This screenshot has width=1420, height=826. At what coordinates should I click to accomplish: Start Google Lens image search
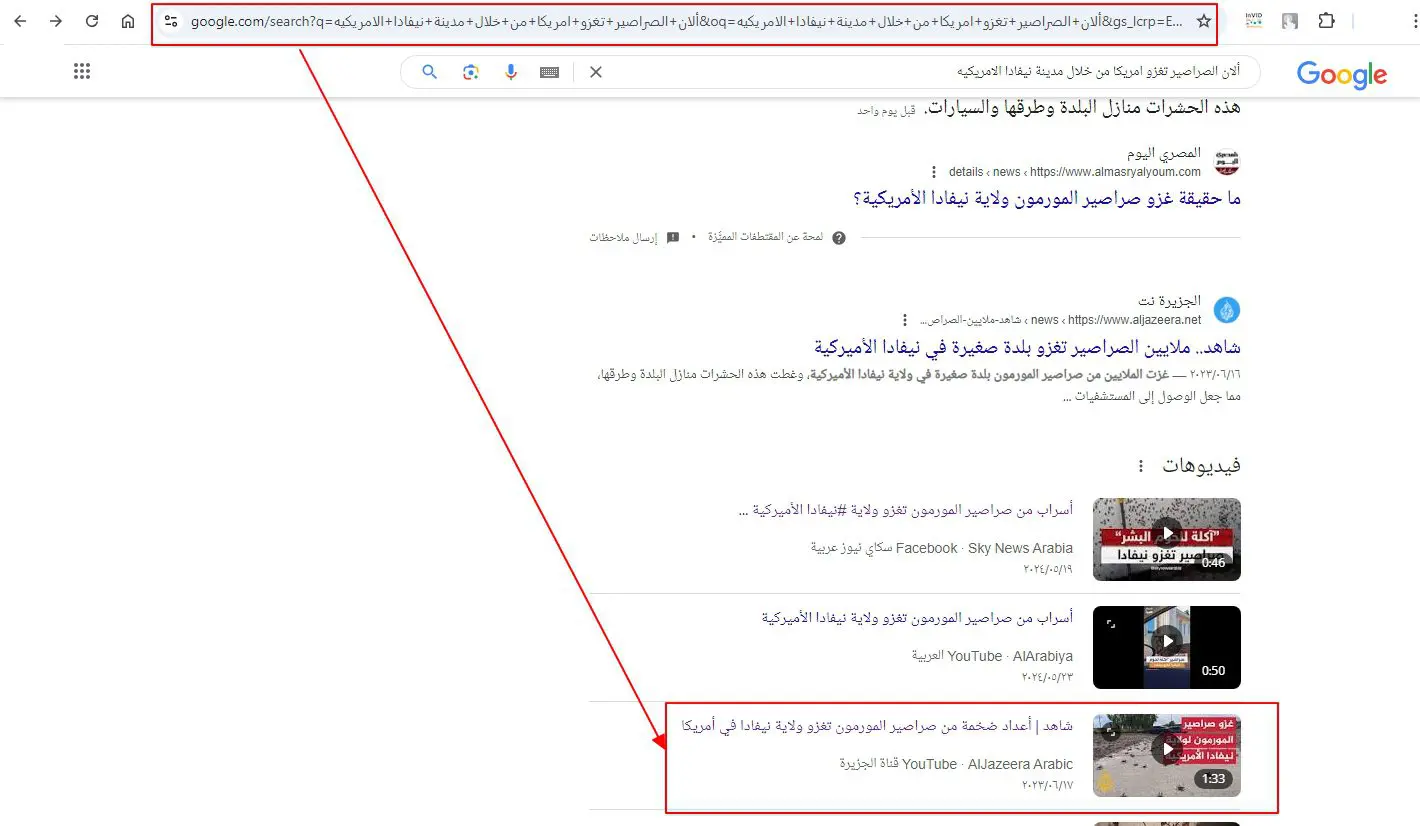click(471, 72)
